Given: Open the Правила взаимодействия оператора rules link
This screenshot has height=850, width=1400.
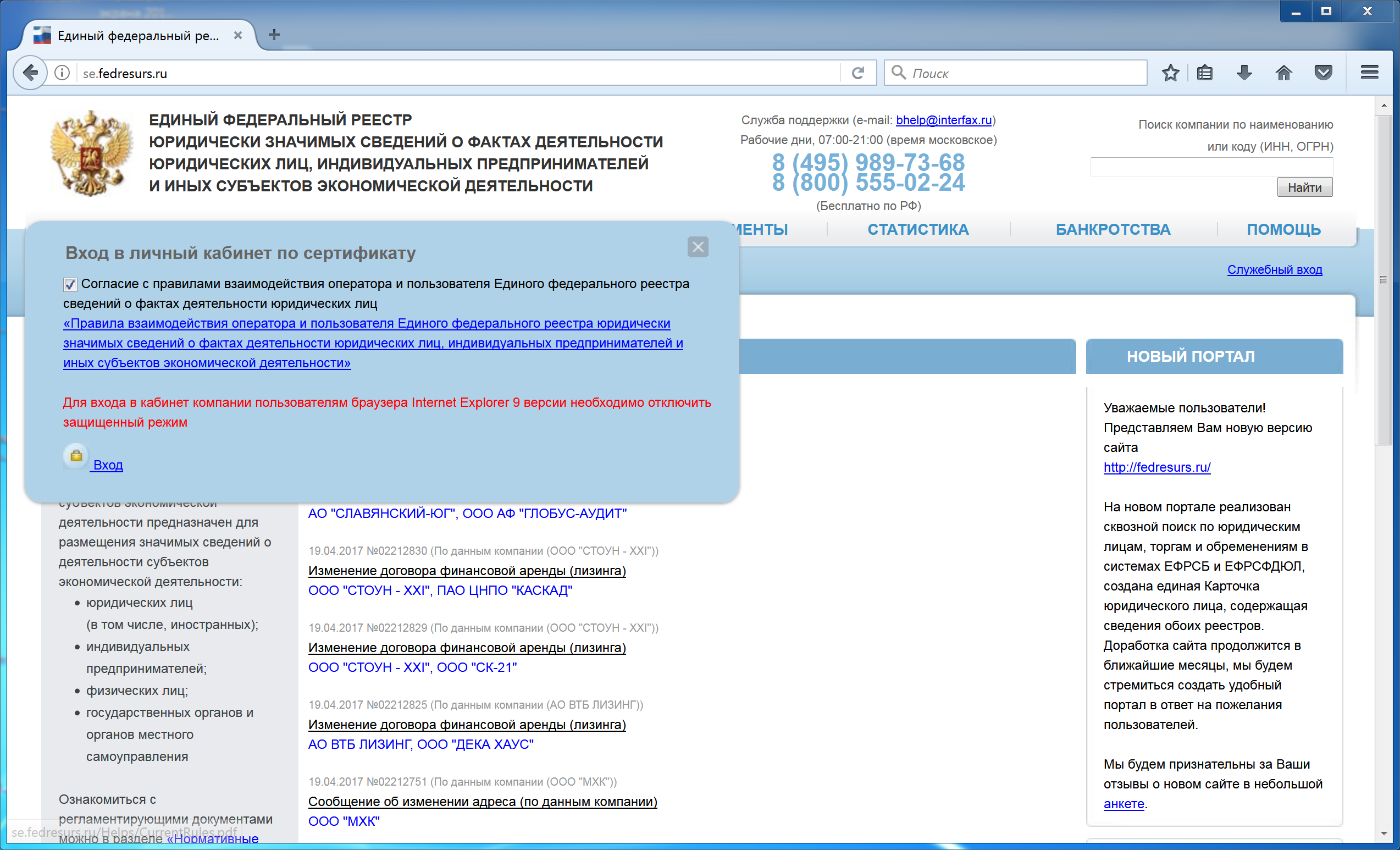Looking at the screenshot, I should [x=373, y=343].
